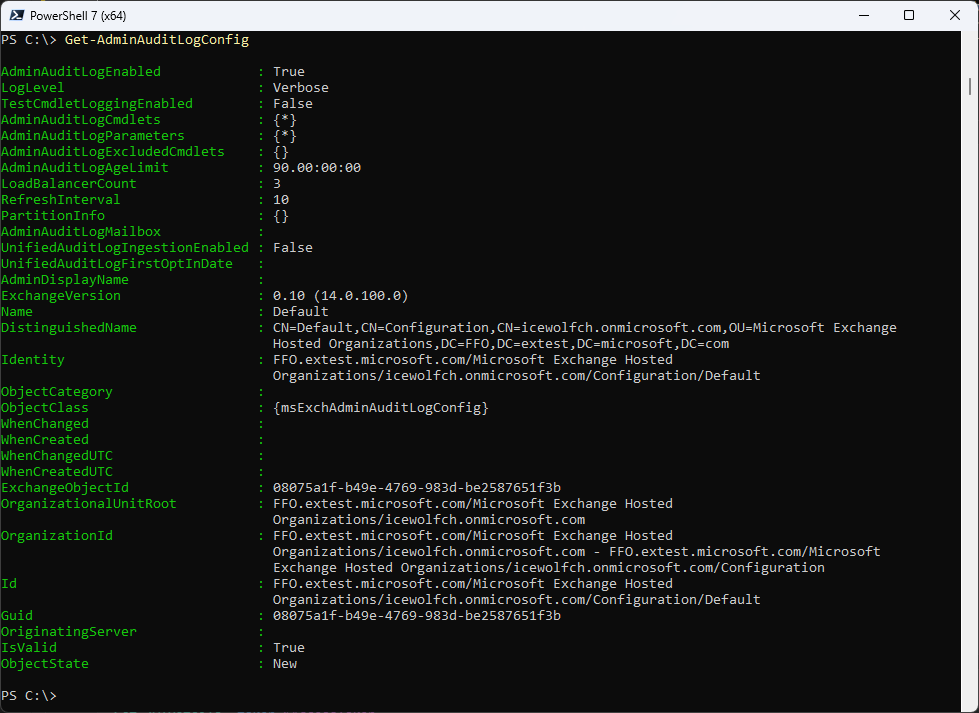The height and width of the screenshot is (713, 979).
Task: Click the LoadBalancerCount property name
Action: (x=69, y=184)
